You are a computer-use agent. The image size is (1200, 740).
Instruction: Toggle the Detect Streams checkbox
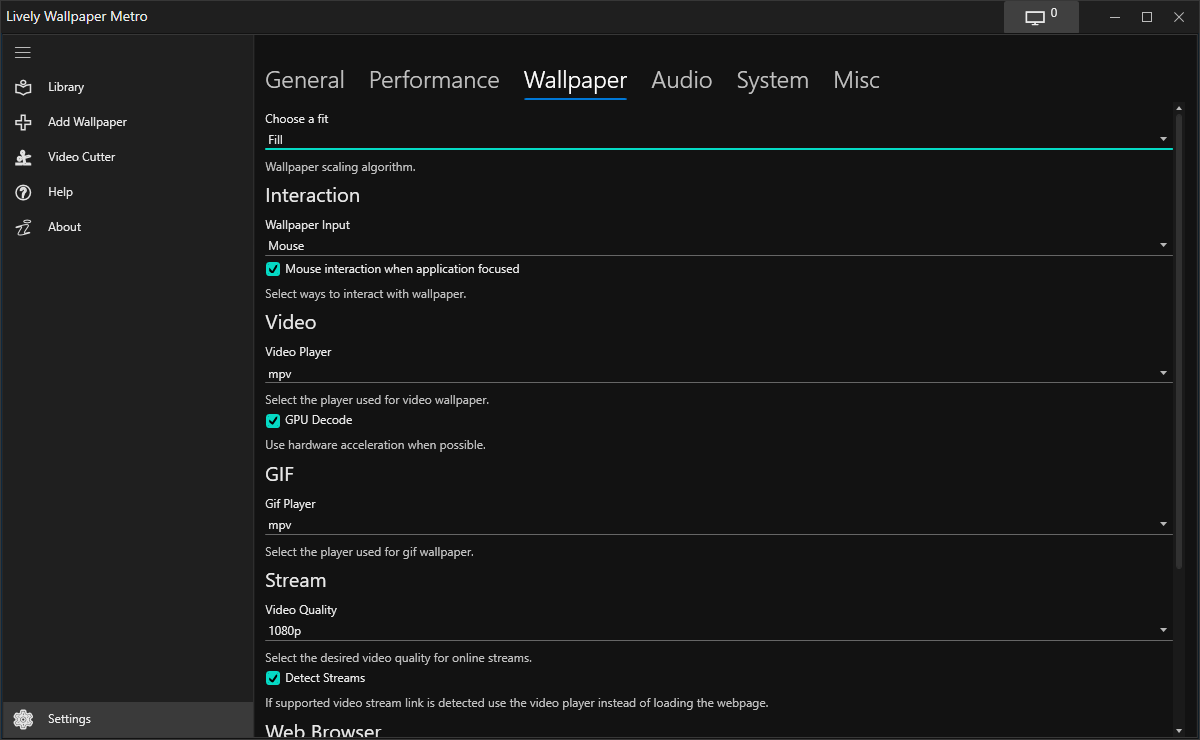(x=273, y=678)
